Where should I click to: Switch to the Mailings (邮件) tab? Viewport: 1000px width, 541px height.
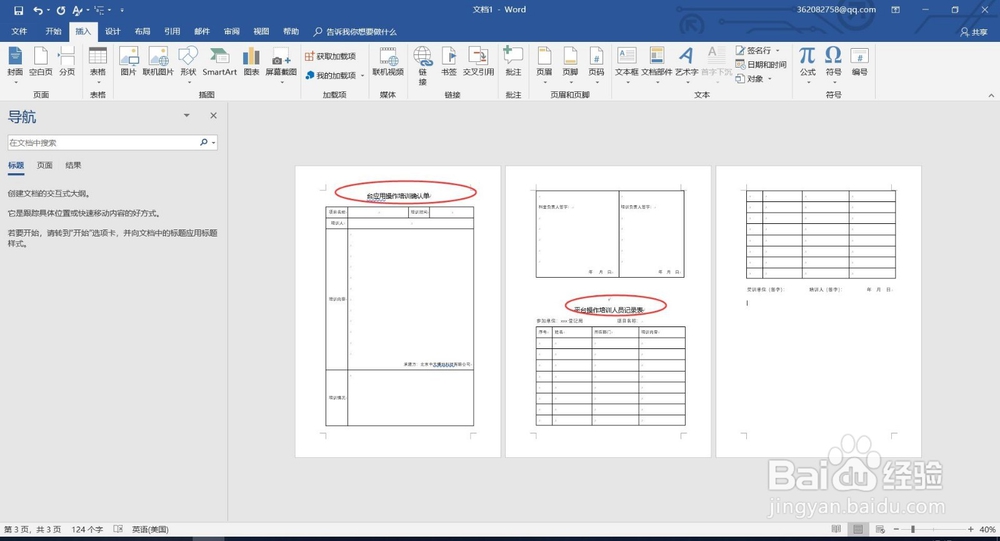tap(202, 31)
